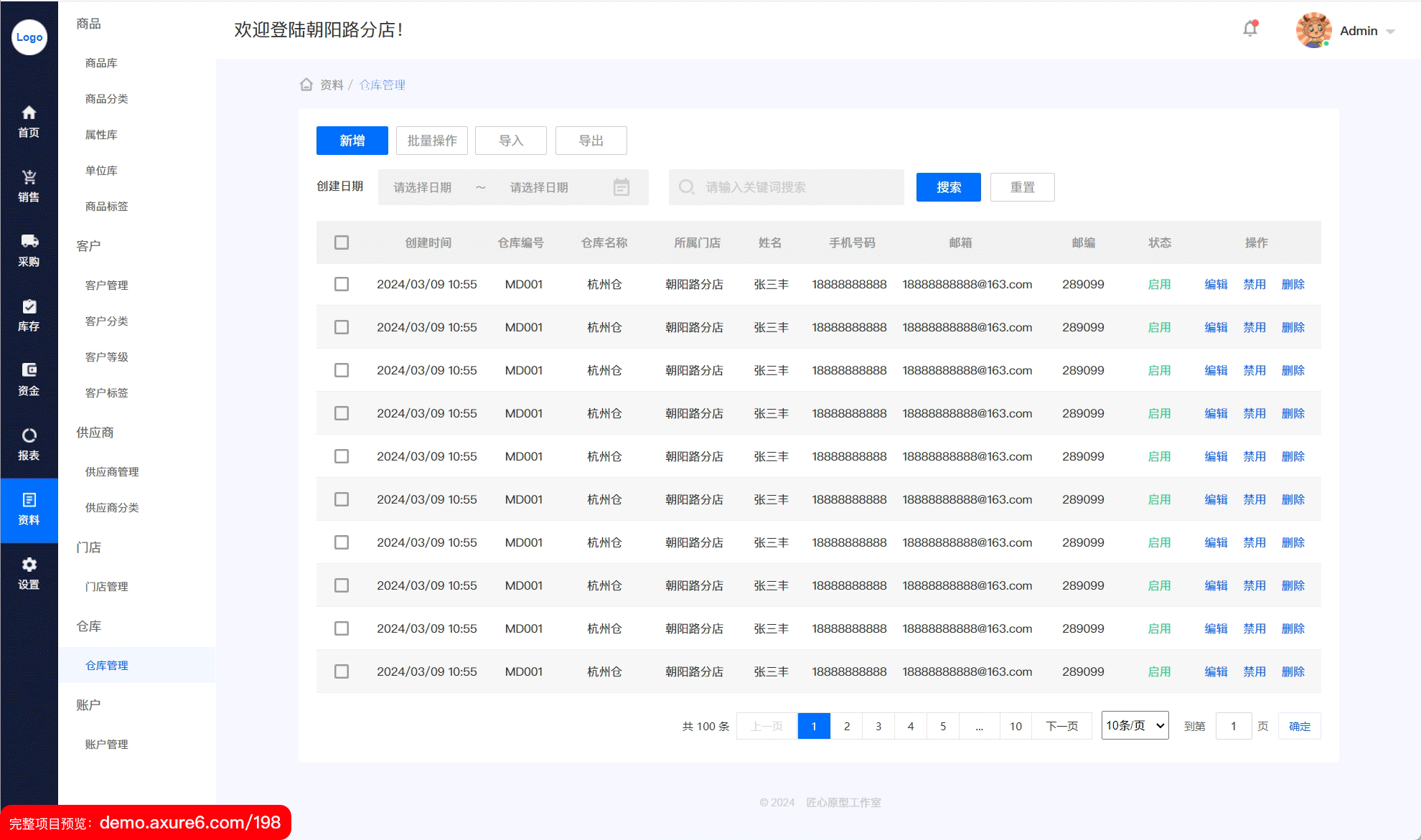Image resolution: width=1421 pixels, height=840 pixels.
Task: Click the 创建时间 column header
Action: 428,242
